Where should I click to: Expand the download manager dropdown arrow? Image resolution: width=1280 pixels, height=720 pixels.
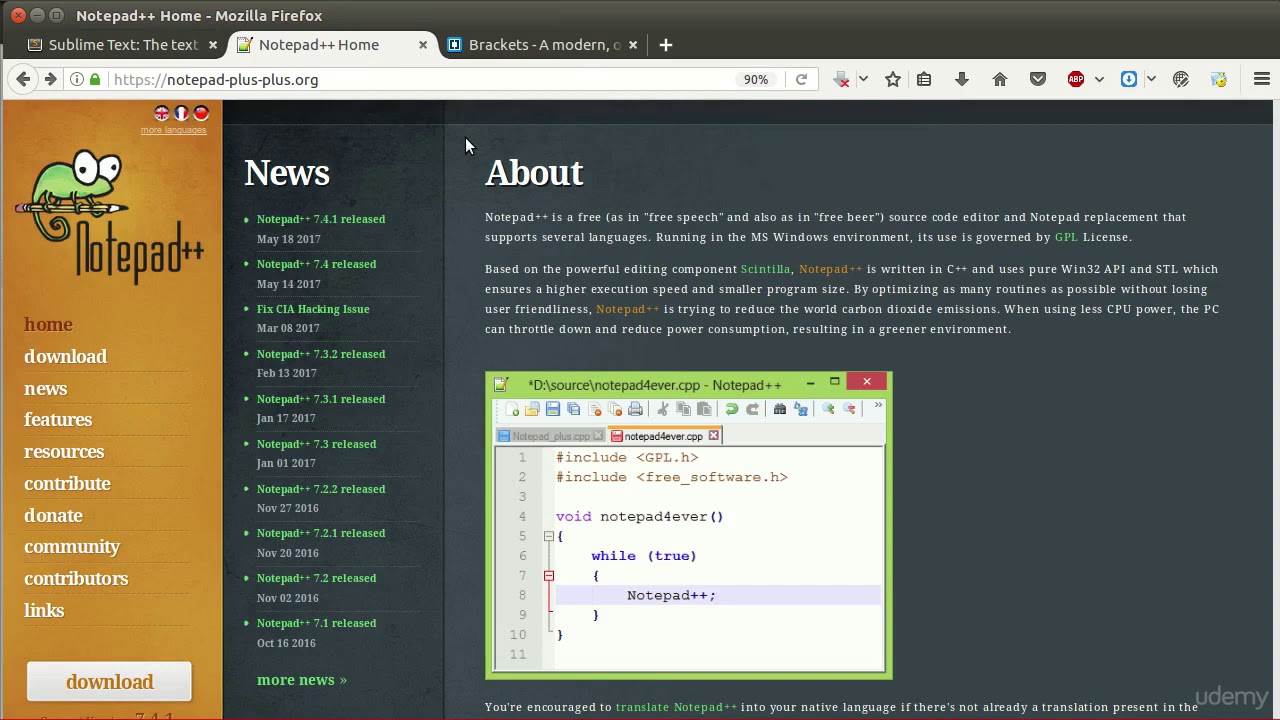click(863, 79)
